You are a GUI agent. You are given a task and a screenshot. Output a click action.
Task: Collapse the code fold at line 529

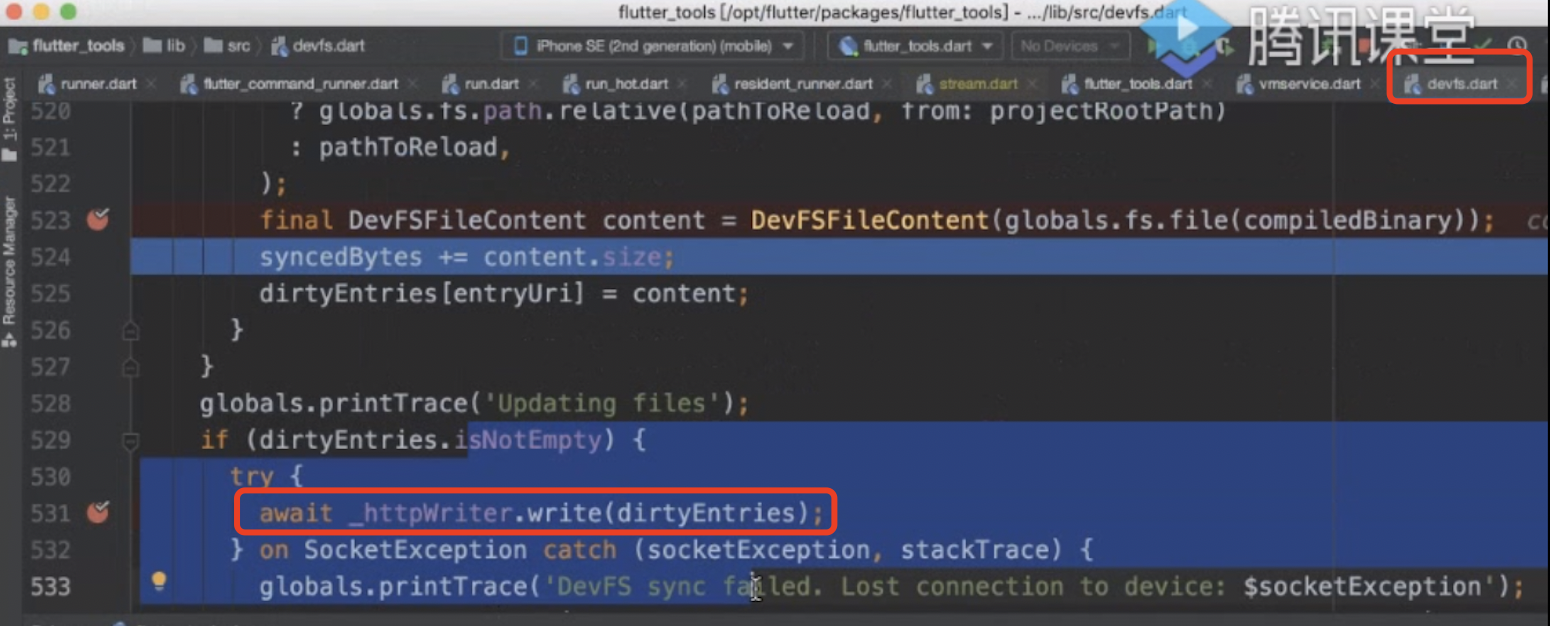pyautogui.click(x=130, y=440)
